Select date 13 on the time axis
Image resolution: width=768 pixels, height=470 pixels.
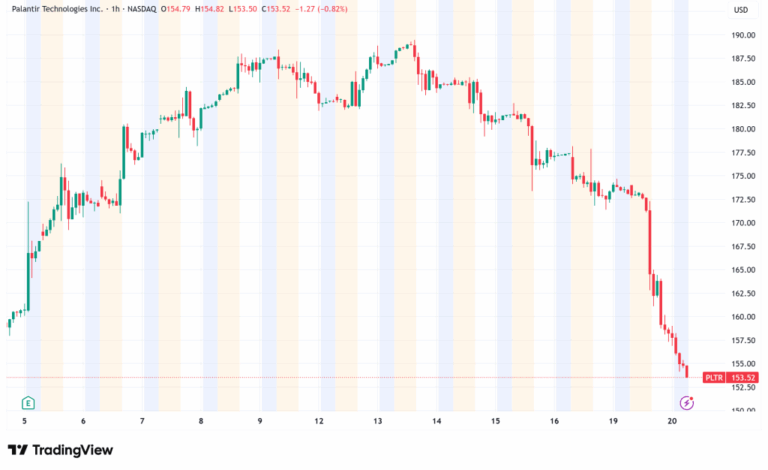379,422
